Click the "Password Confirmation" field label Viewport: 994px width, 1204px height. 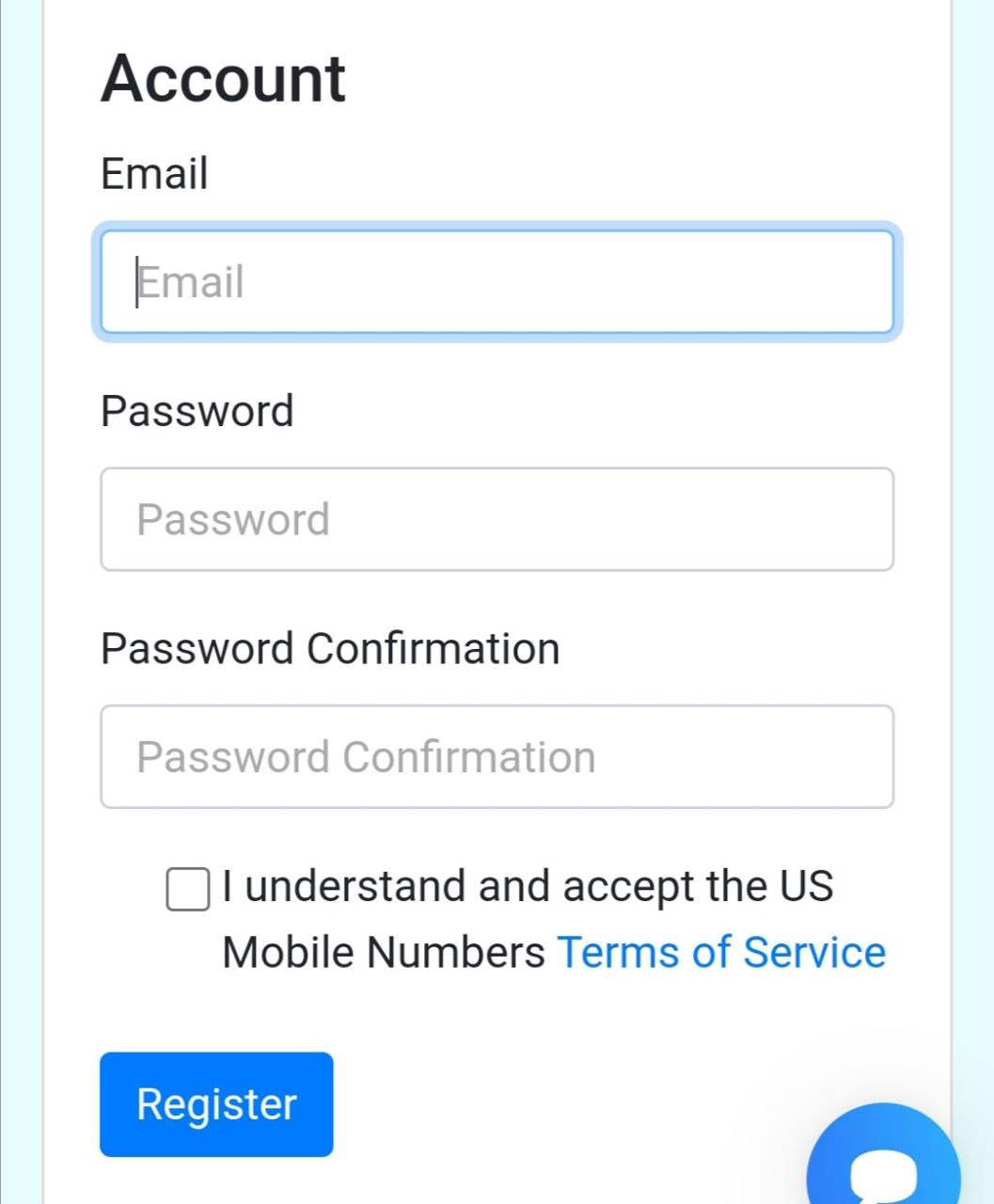click(330, 648)
